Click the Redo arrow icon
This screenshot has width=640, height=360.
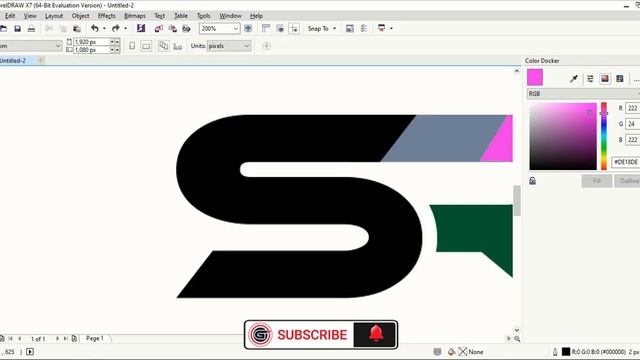[116, 28]
